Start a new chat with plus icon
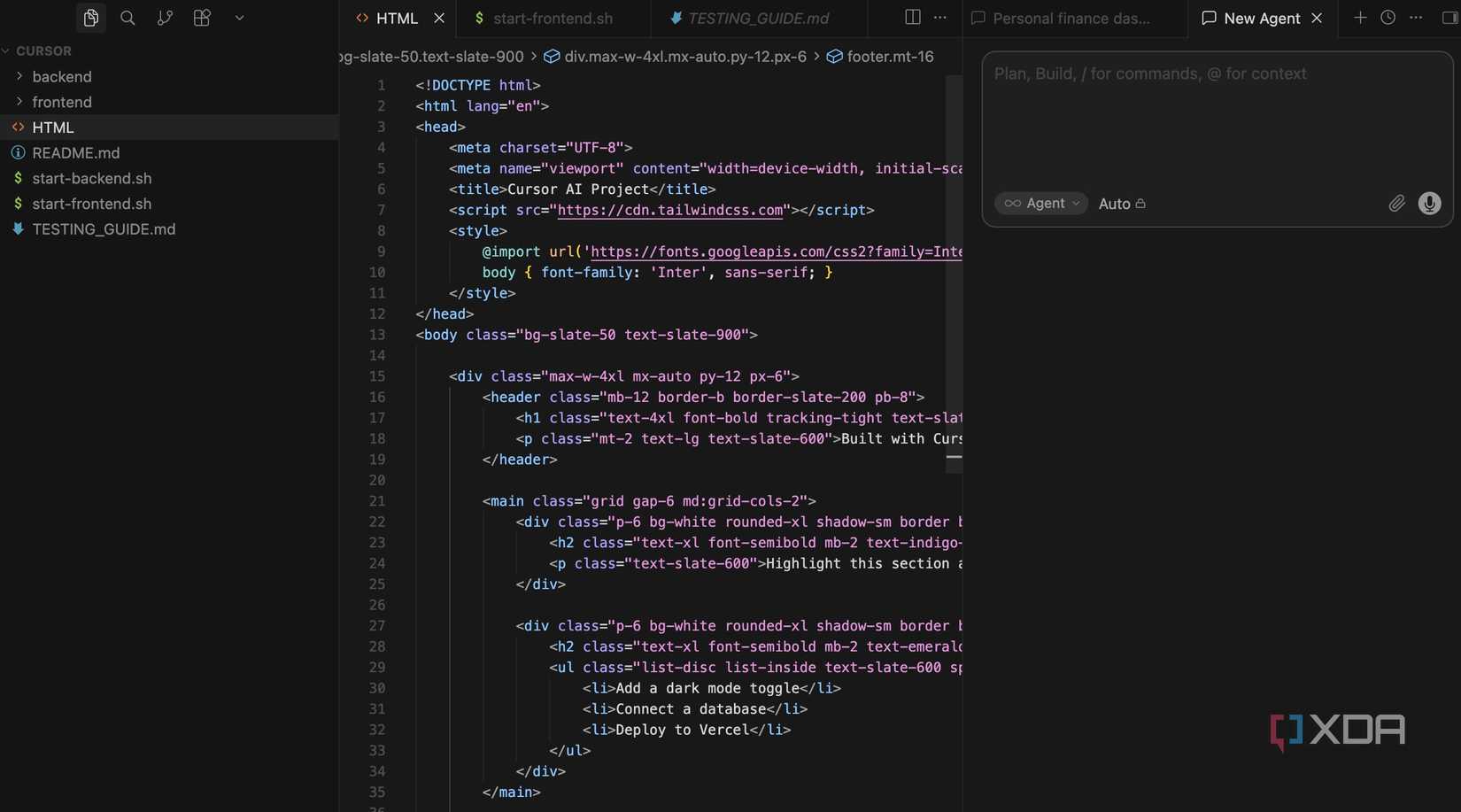 click(1360, 18)
